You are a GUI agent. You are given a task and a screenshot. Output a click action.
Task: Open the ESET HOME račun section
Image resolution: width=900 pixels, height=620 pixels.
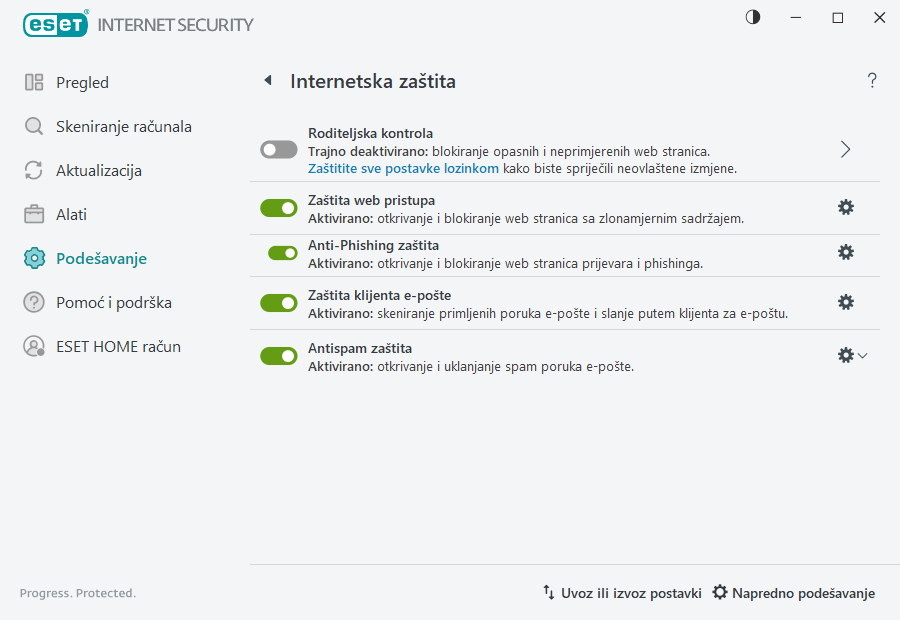[x=119, y=346]
